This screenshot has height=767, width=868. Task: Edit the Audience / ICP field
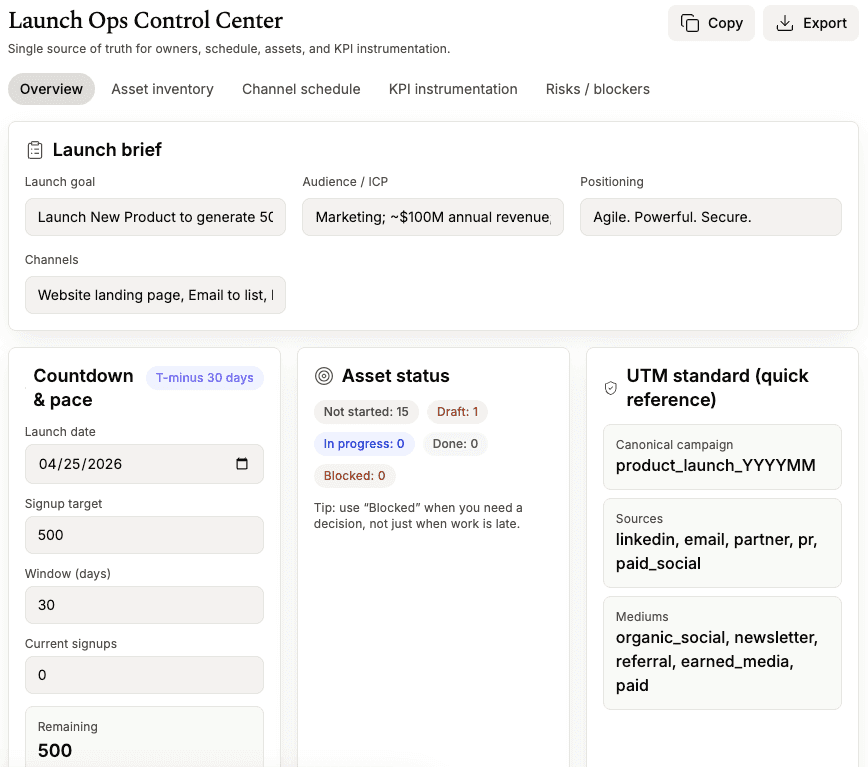pos(433,217)
